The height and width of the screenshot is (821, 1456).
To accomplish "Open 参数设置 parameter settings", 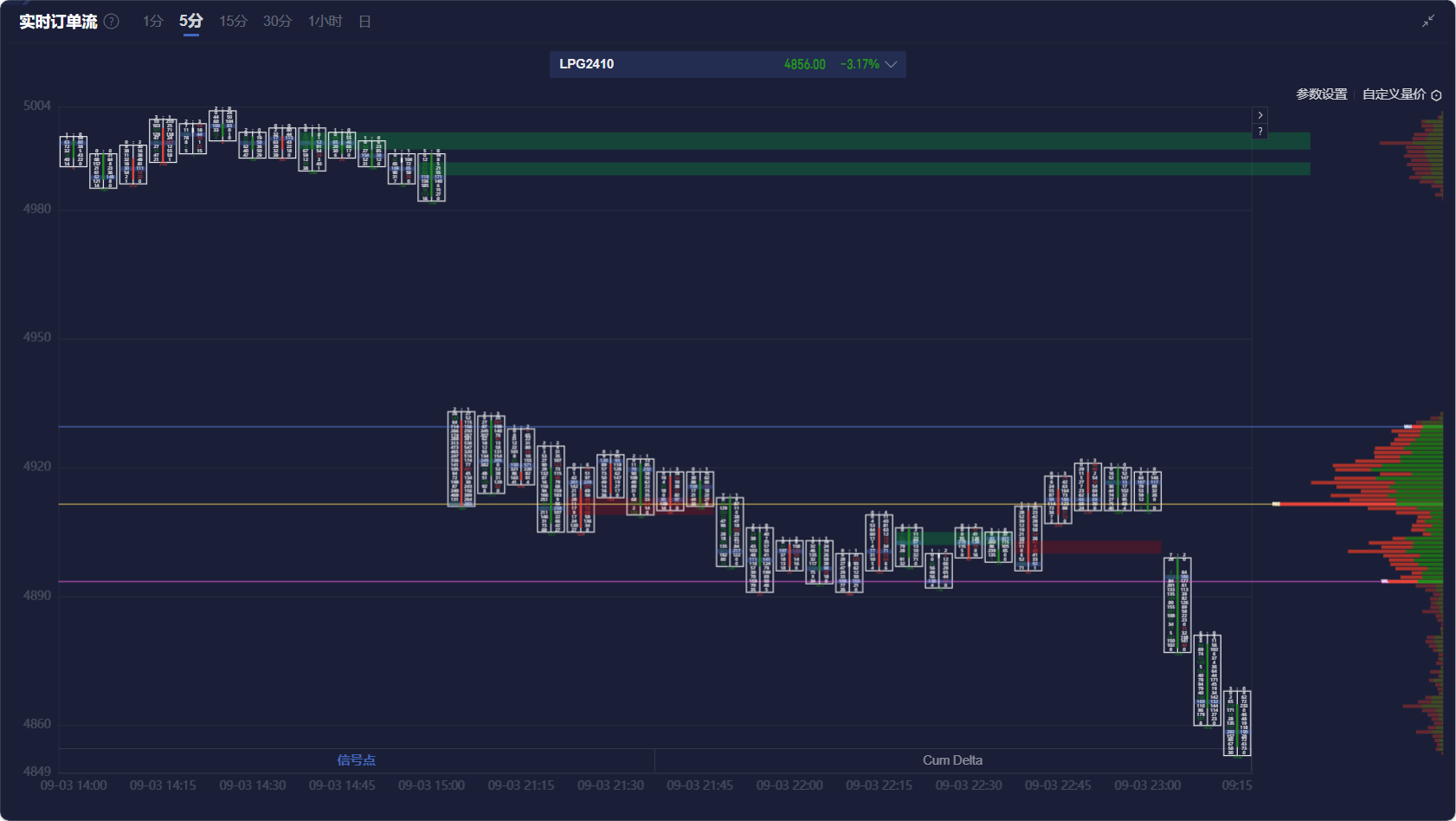I will click(1321, 94).
